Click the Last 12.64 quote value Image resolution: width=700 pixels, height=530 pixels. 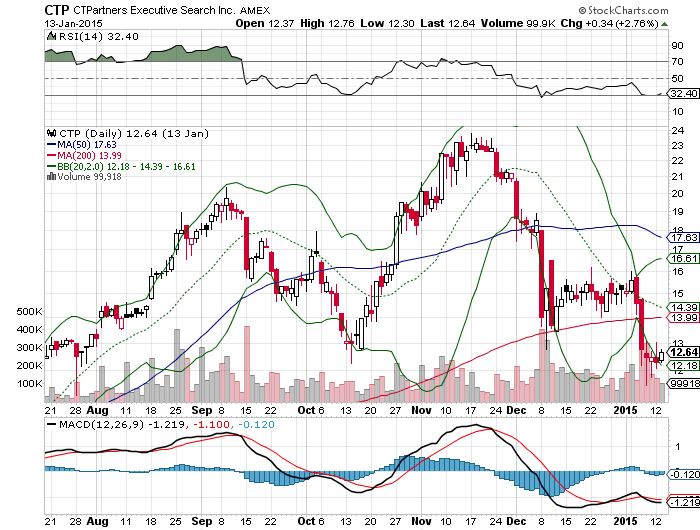447,24
